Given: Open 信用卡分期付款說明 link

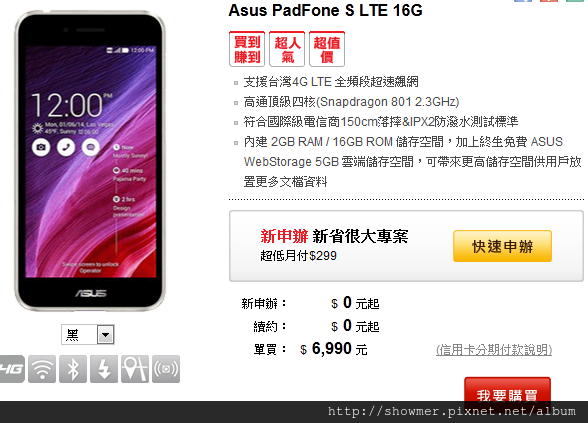Looking at the screenshot, I should tap(494, 350).
